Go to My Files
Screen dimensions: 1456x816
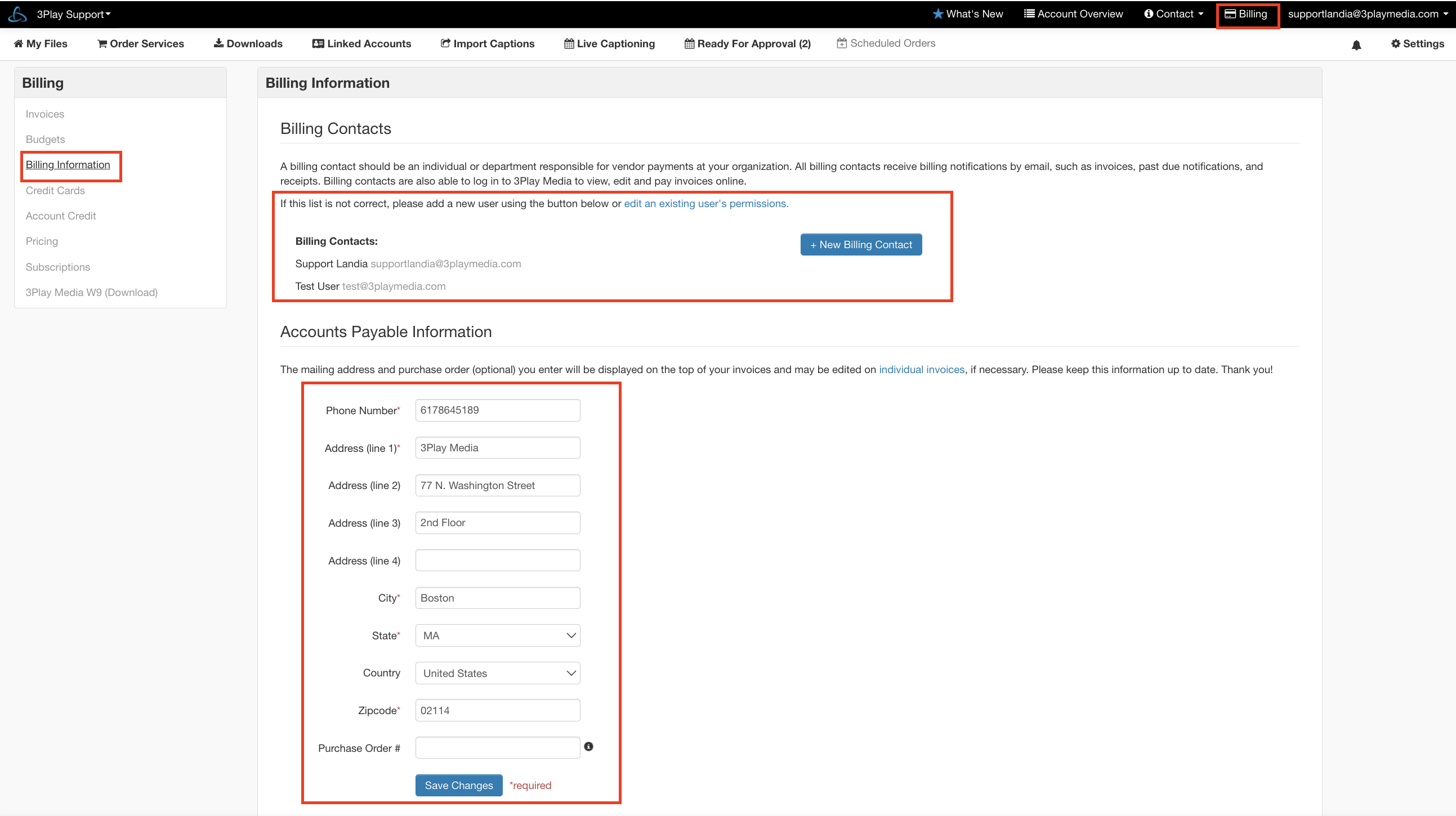point(41,43)
